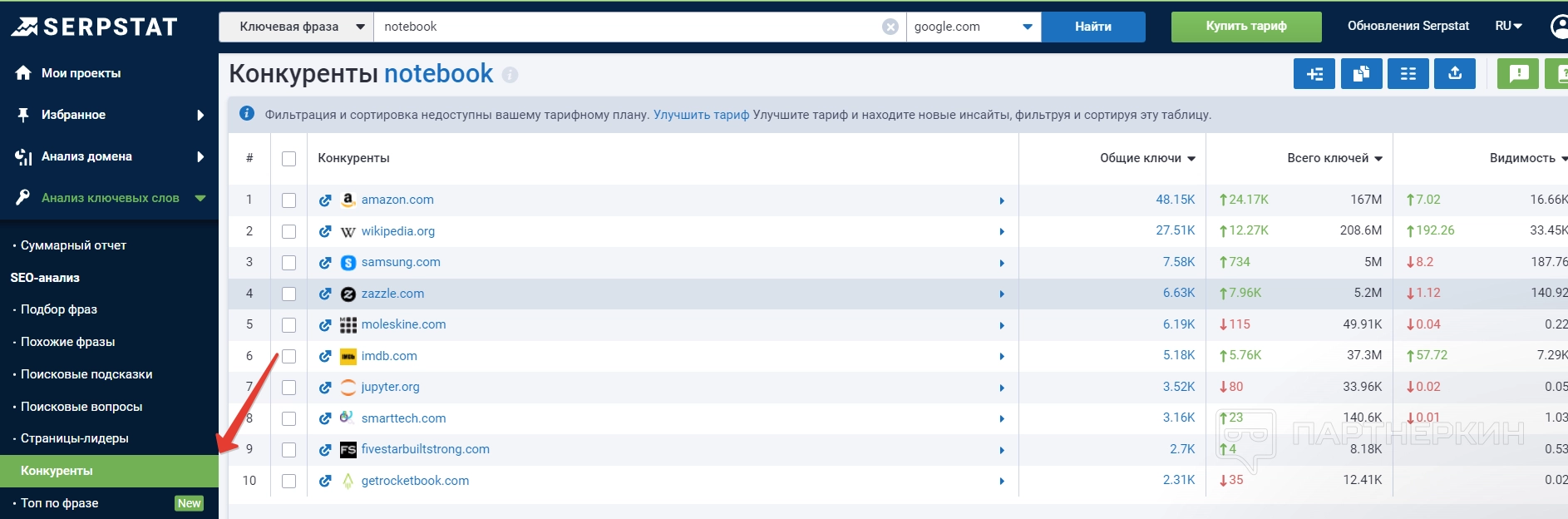Viewport: 1568px width, 519px height.
Task: Check the zazzle.com row checkbox
Action: (x=288, y=294)
